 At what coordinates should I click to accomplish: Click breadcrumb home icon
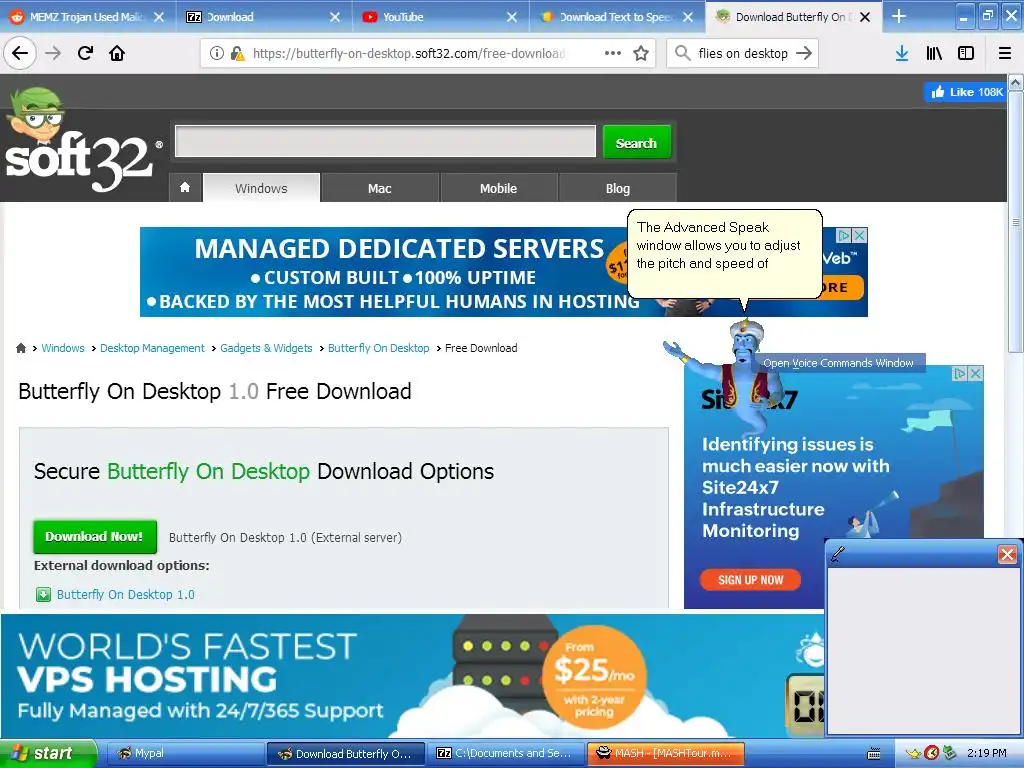click(21, 348)
